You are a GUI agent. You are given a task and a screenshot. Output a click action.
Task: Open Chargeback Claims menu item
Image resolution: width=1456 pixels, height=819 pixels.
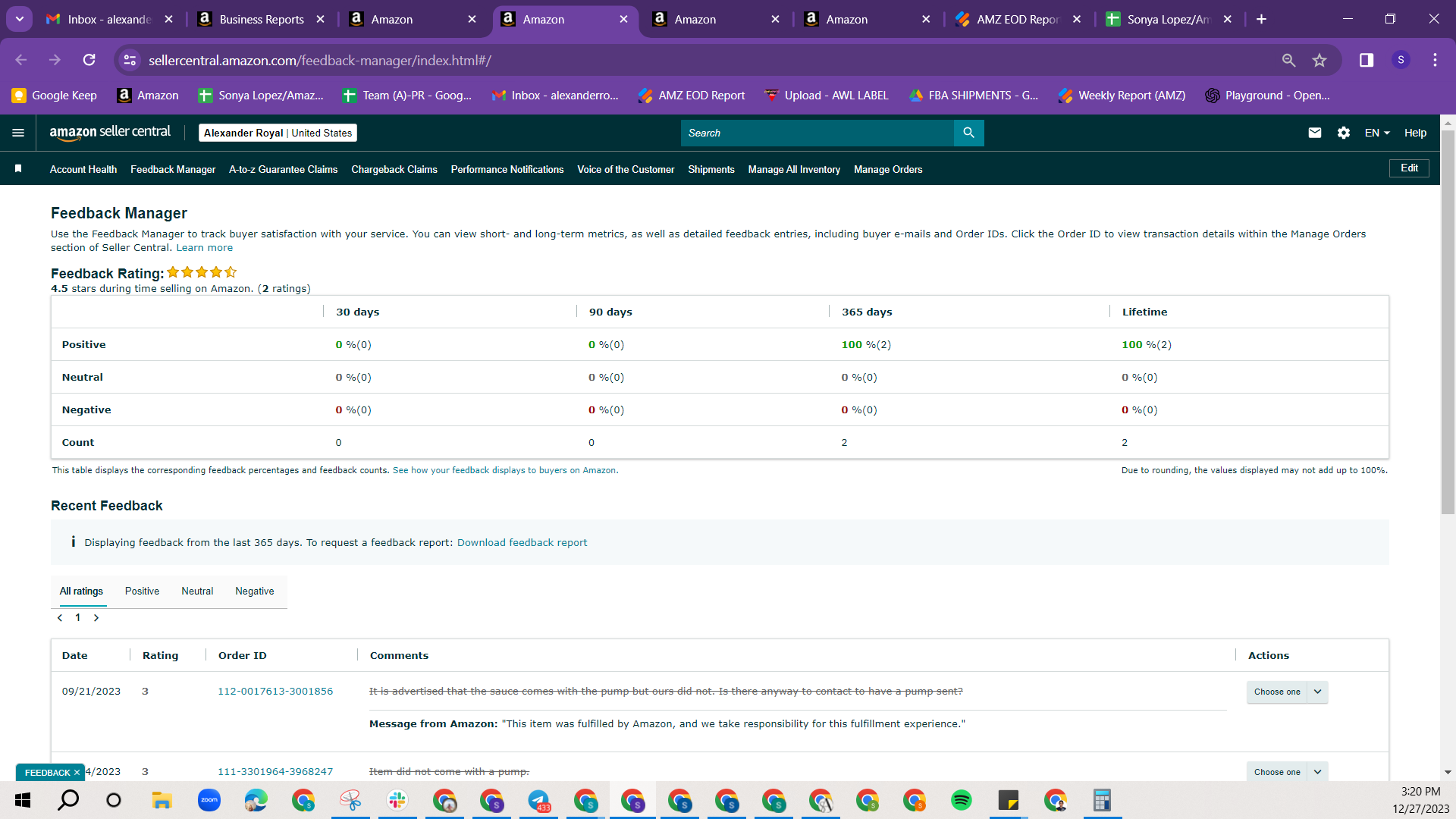[394, 170]
